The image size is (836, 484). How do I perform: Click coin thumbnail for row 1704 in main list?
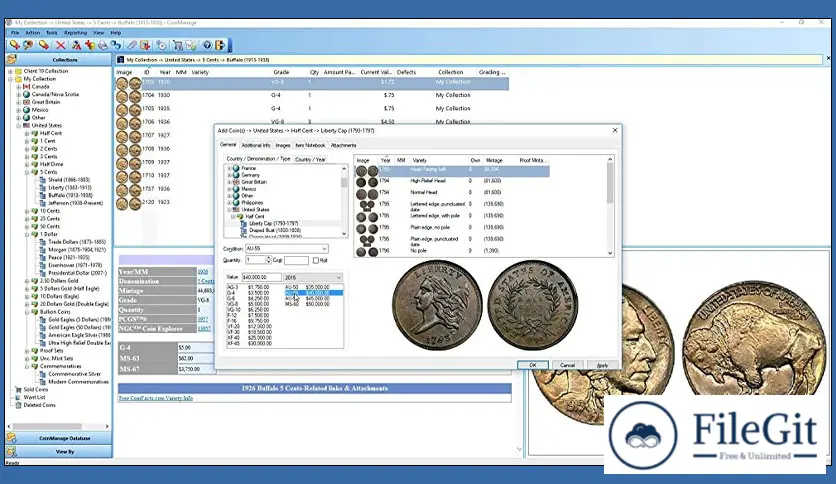point(128,96)
